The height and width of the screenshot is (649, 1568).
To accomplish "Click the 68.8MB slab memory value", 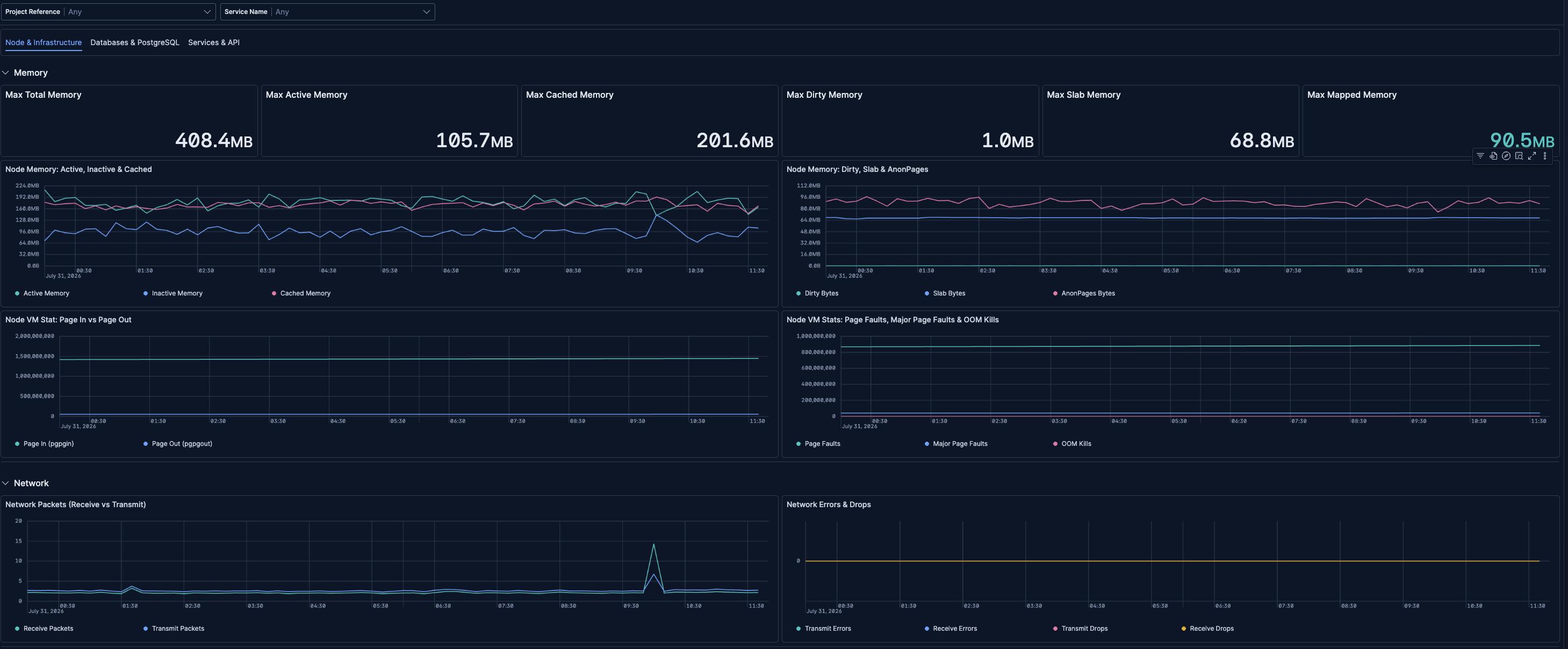I will pos(1262,141).
